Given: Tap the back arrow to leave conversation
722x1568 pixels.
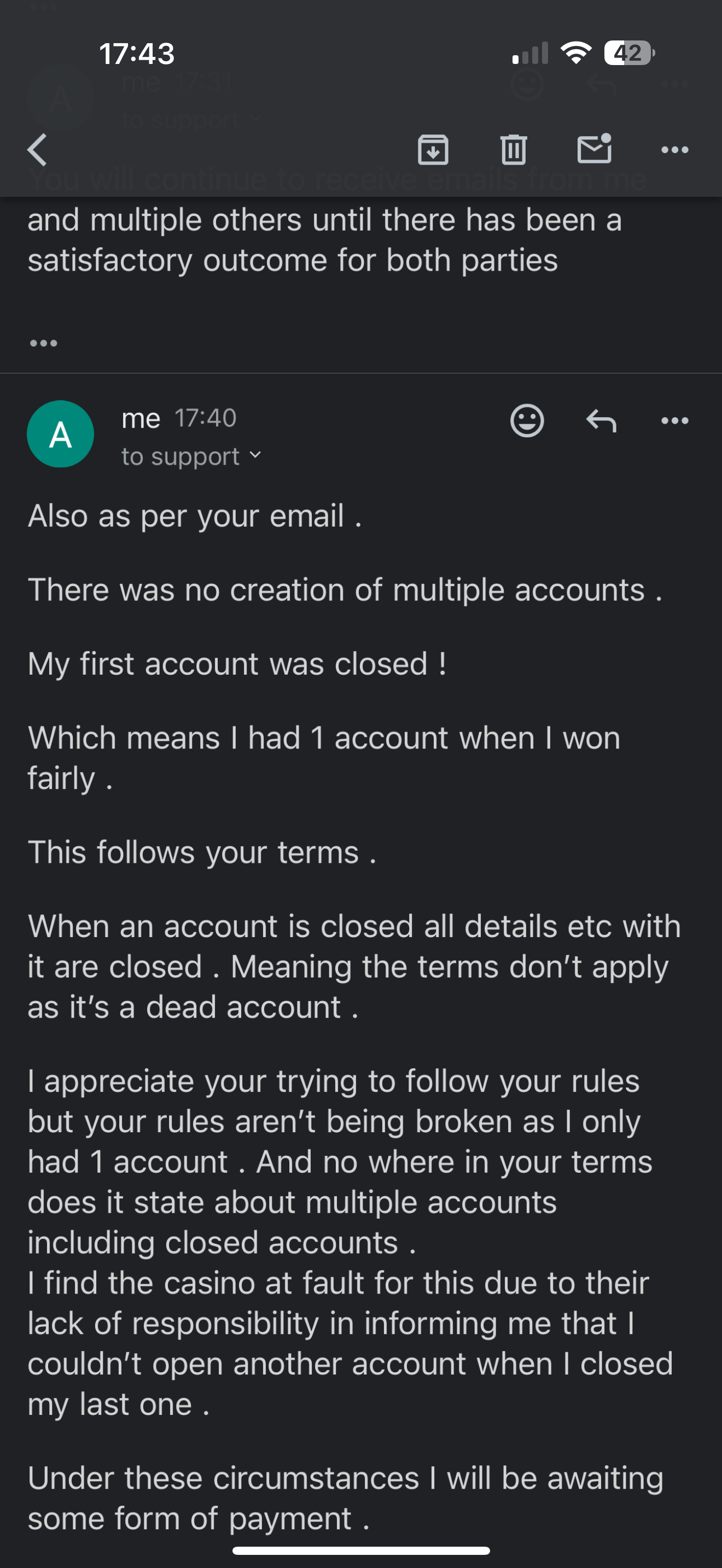Looking at the screenshot, I should point(38,150).
